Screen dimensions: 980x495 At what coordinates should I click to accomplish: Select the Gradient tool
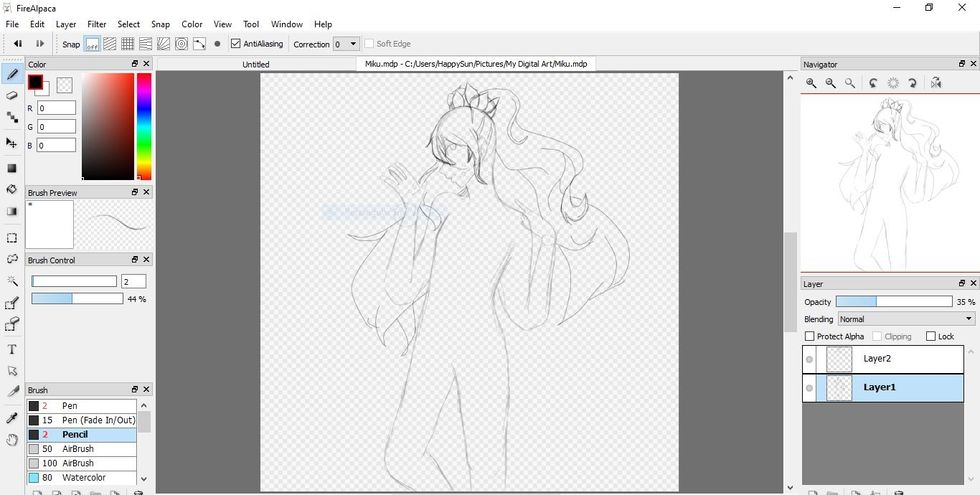12,211
